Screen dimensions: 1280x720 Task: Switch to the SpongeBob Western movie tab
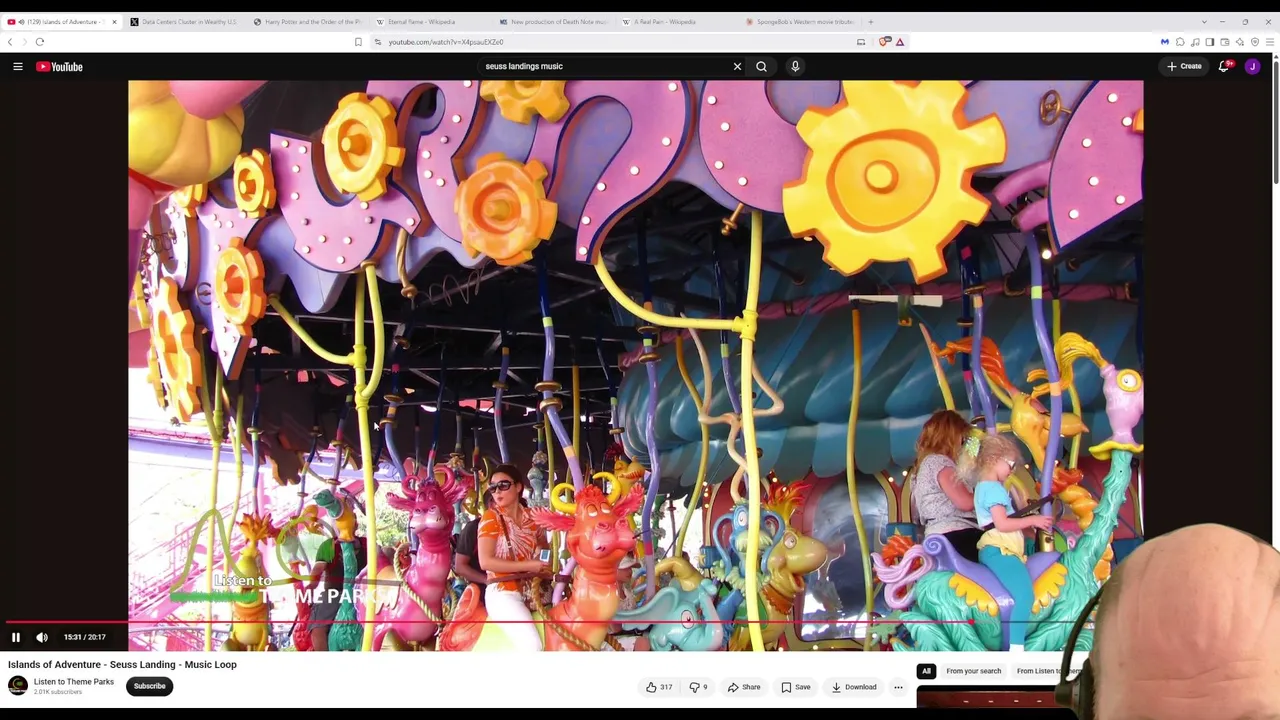coord(800,22)
